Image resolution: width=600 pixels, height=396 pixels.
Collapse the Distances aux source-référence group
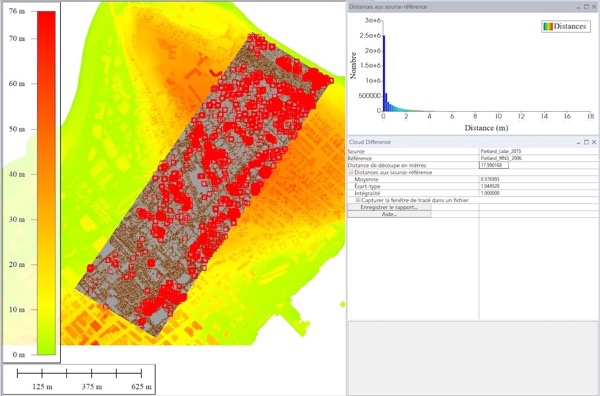pos(351,173)
